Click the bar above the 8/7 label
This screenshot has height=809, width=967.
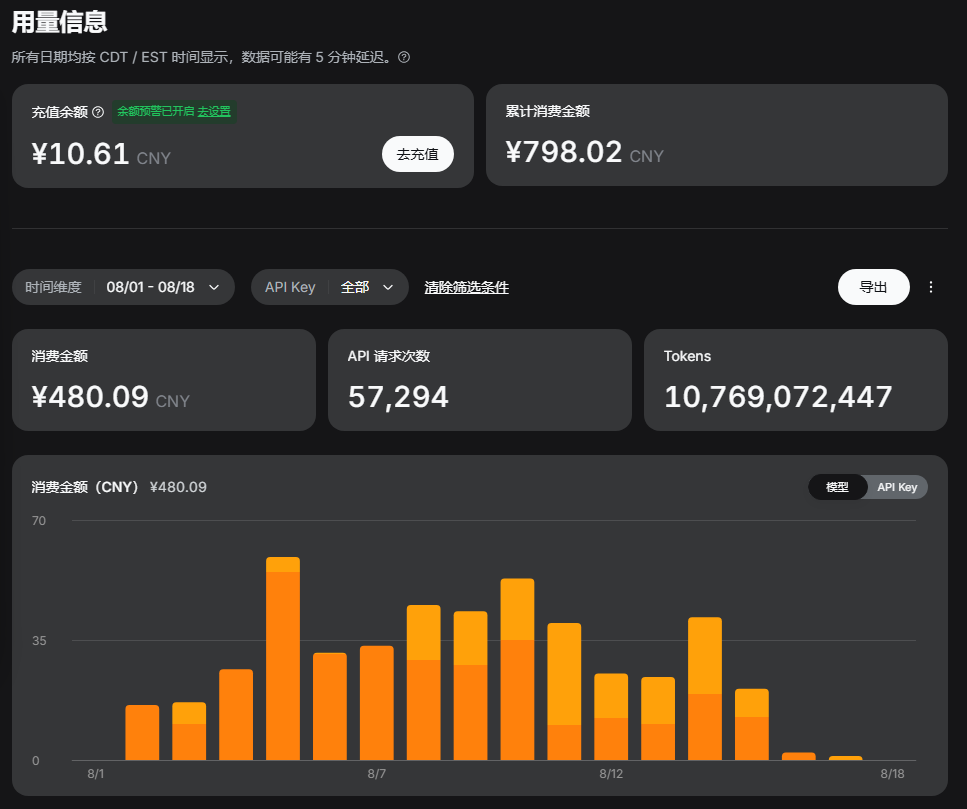coord(377,703)
